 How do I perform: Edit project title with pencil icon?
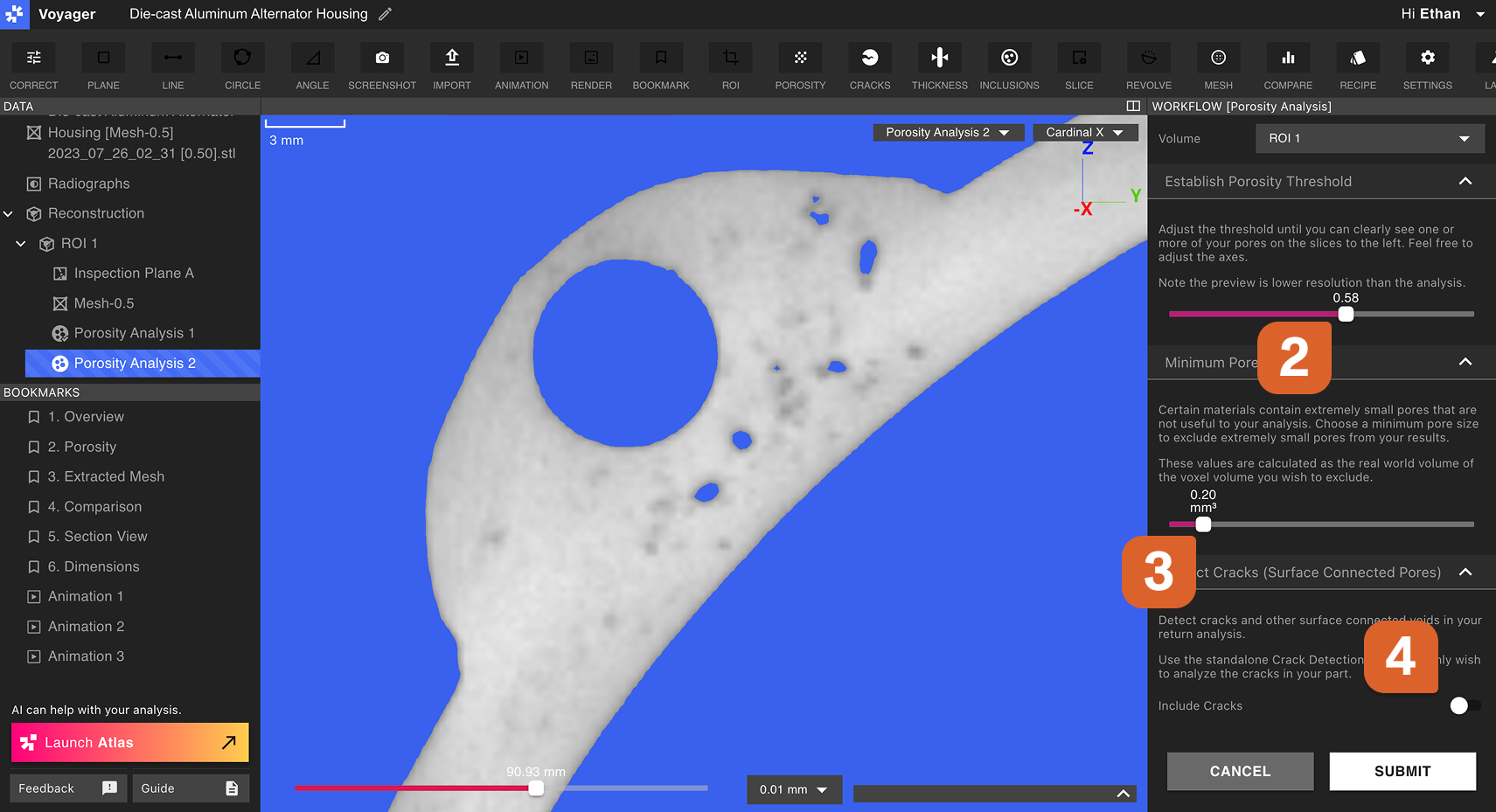point(385,14)
